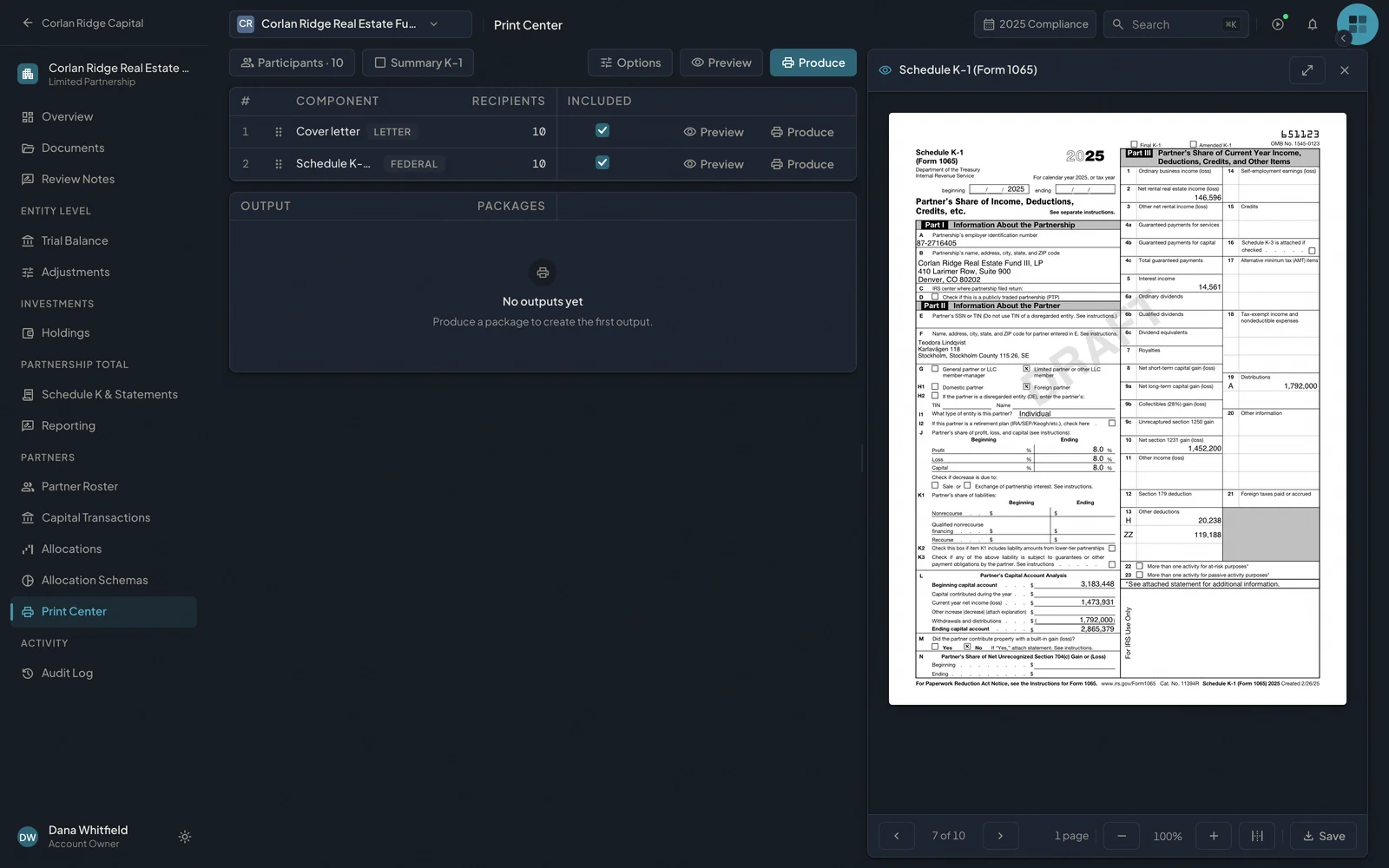Open the Audit Log
The height and width of the screenshot is (868, 1389).
104,674
